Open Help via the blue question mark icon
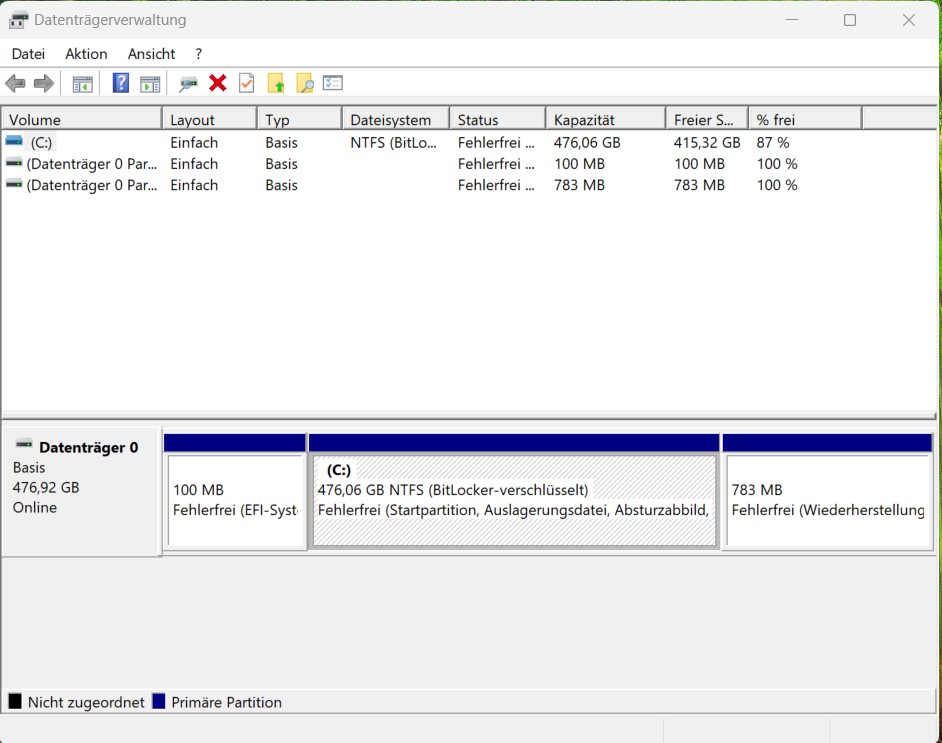This screenshot has width=942, height=743. [121, 83]
